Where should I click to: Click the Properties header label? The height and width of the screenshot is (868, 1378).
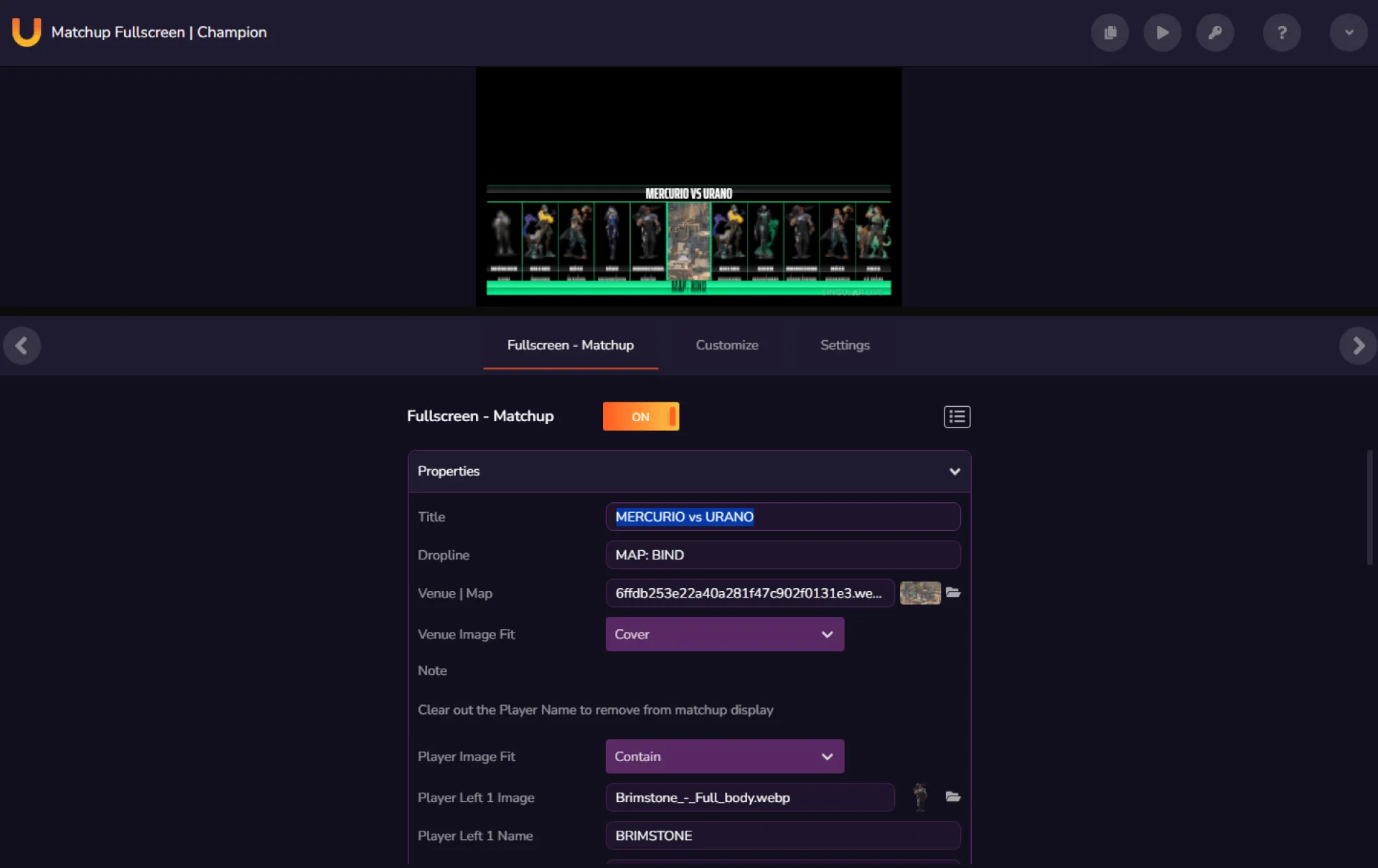click(x=449, y=471)
